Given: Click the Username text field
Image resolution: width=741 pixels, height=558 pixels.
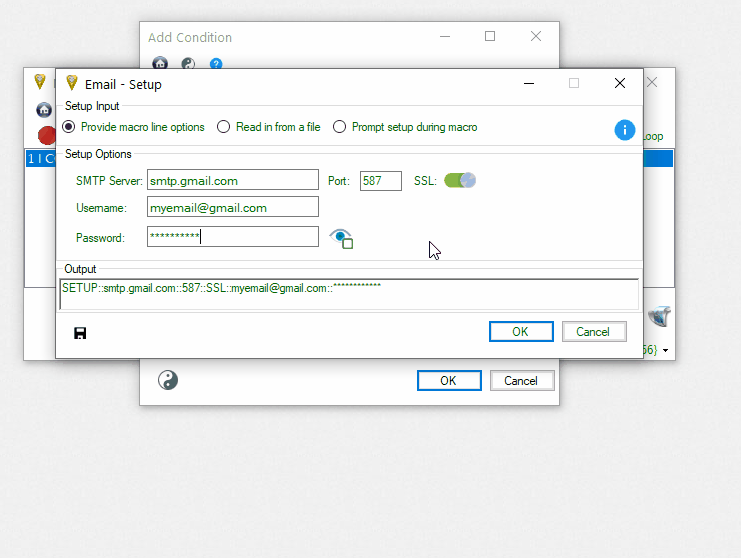Looking at the screenshot, I should pos(232,207).
